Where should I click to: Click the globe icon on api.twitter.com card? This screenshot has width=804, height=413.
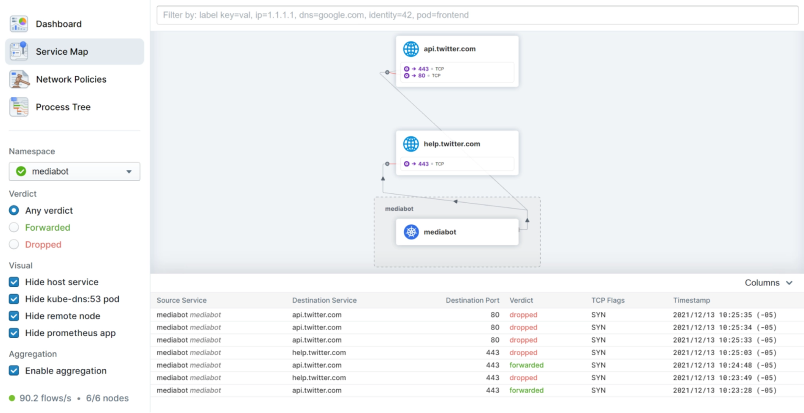pos(411,49)
